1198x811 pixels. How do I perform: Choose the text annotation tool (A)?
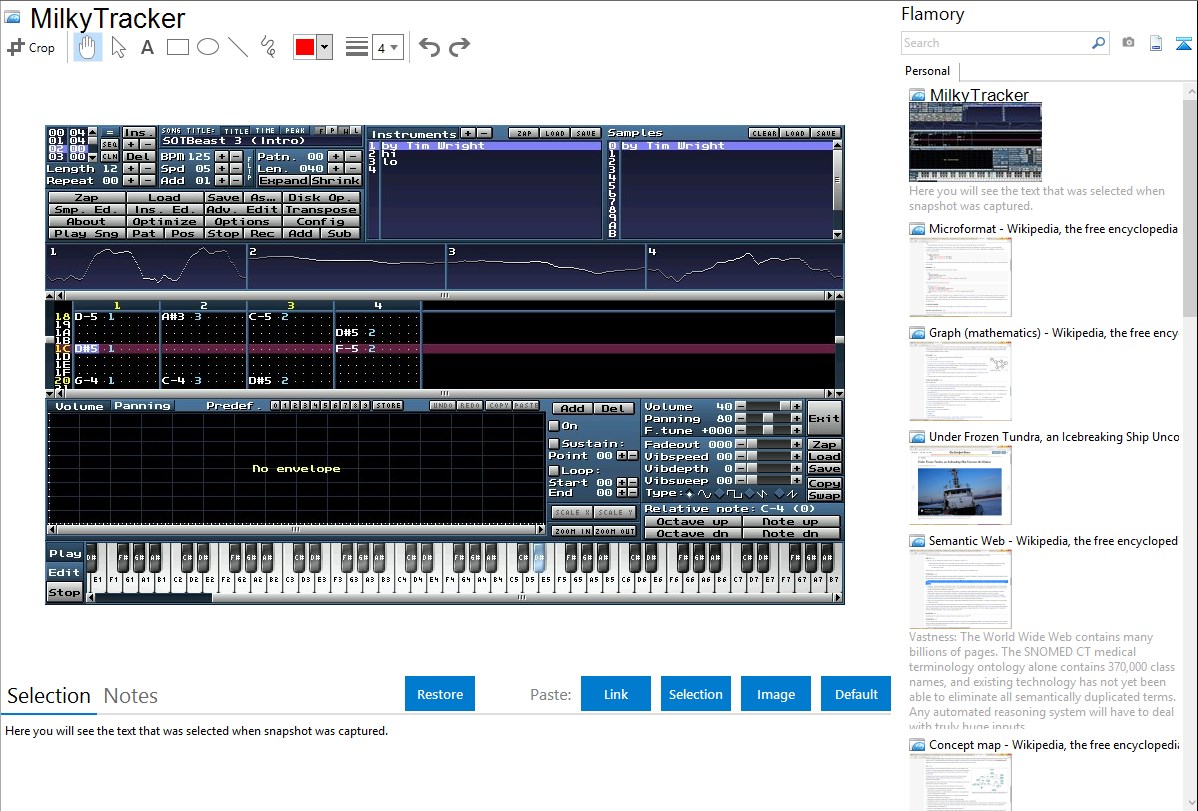tap(147, 47)
